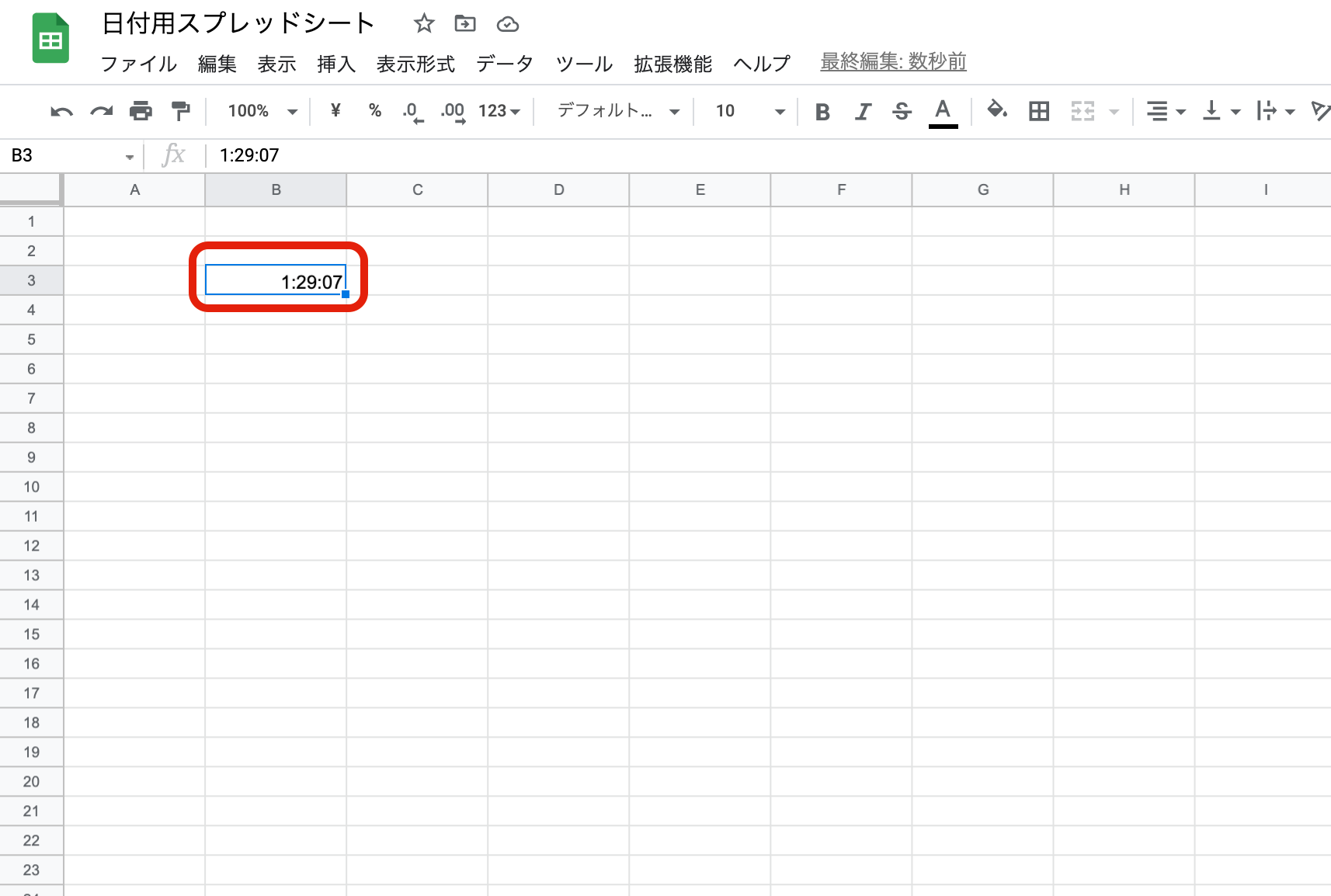1331x896 pixels.
Task: Decrease decimal places
Action: 412,113
